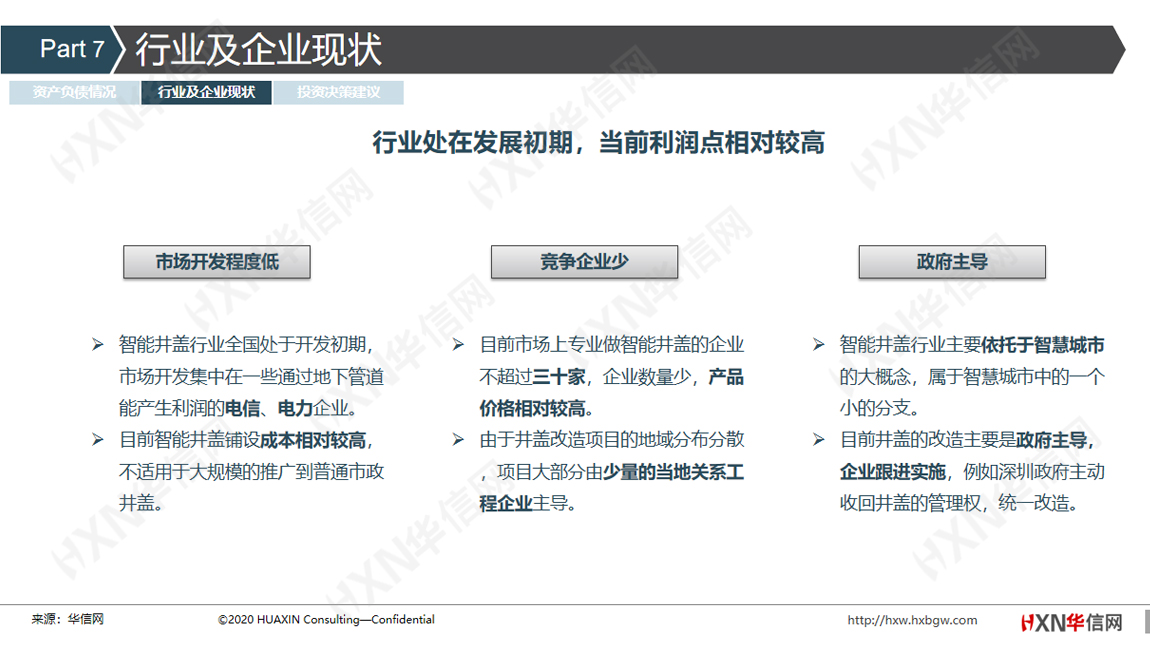1150x645 pixels.
Task: Click the 竞争企业少 button
Action: [x=585, y=262]
